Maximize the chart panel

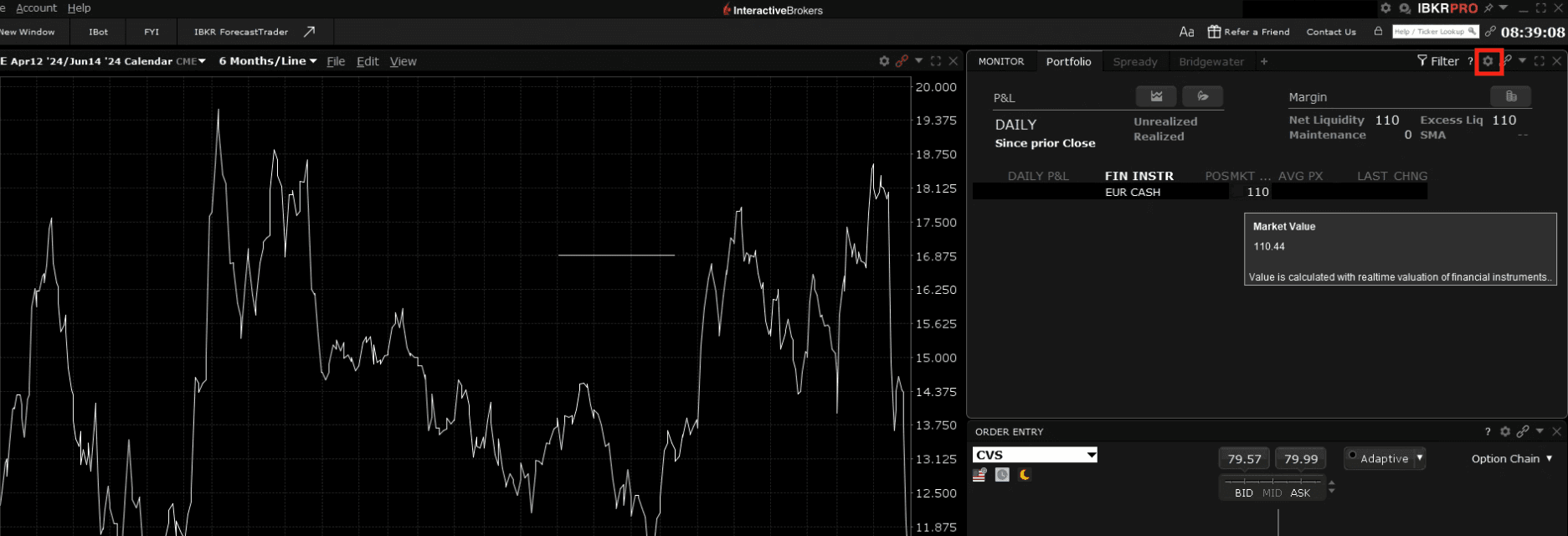936,61
